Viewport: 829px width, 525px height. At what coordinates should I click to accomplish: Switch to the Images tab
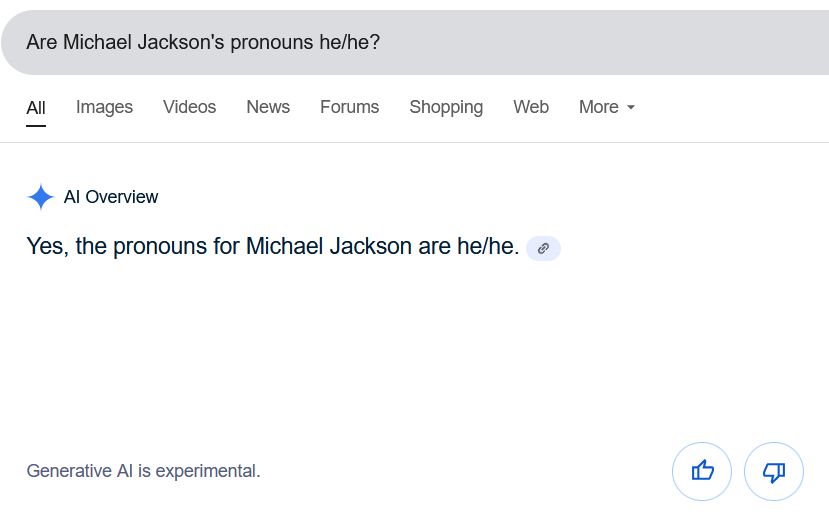click(104, 107)
